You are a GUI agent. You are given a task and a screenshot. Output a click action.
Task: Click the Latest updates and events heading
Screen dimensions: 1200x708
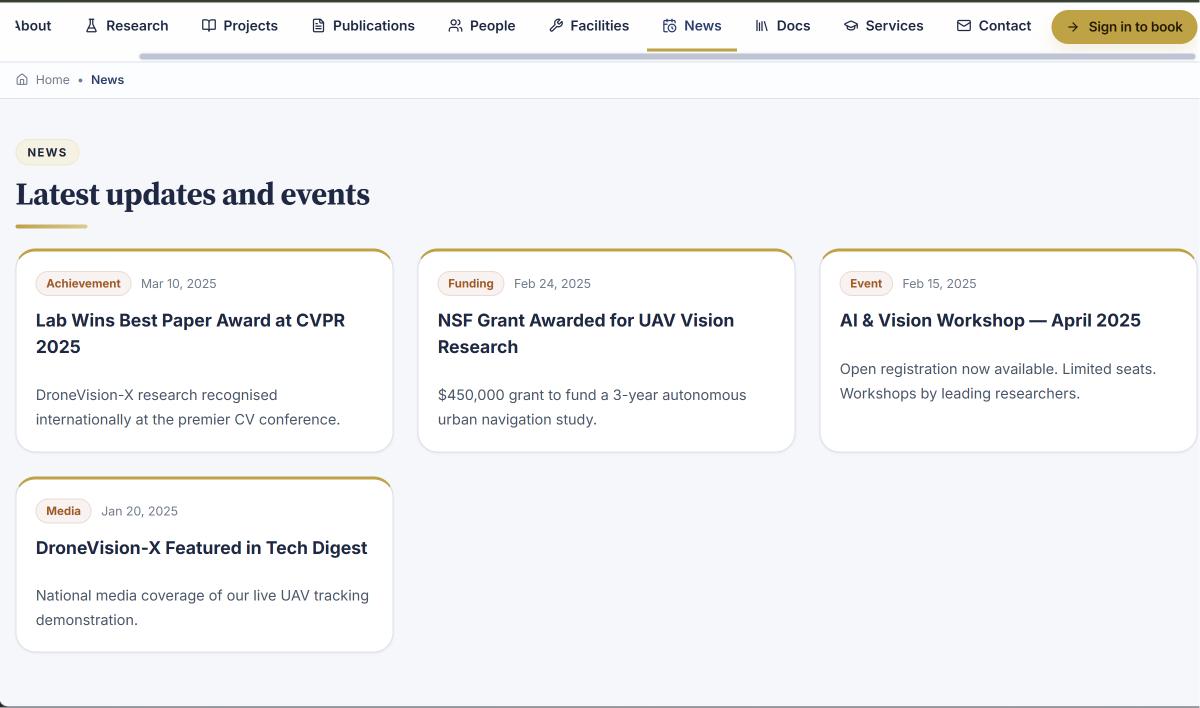(193, 194)
